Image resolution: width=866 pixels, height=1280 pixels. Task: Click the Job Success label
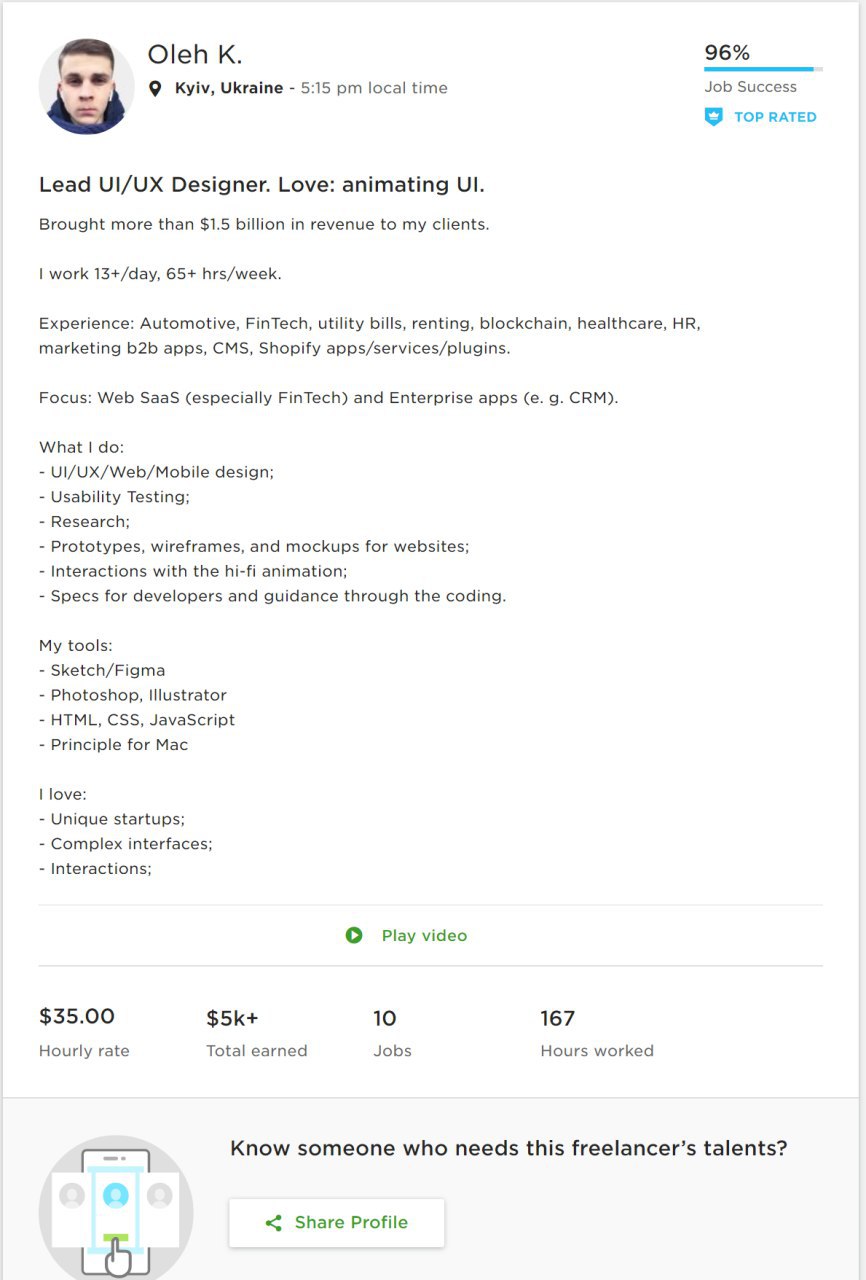[751, 87]
